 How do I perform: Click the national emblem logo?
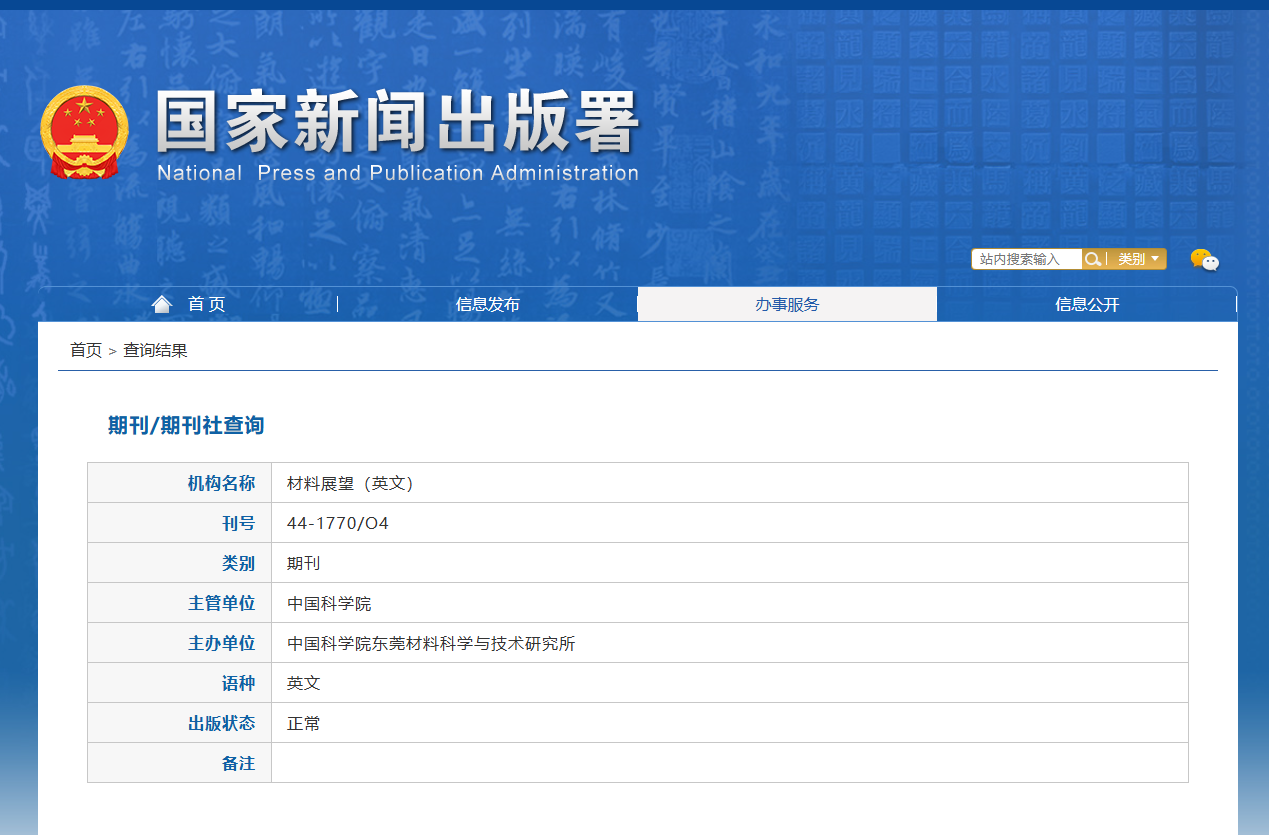pos(85,132)
